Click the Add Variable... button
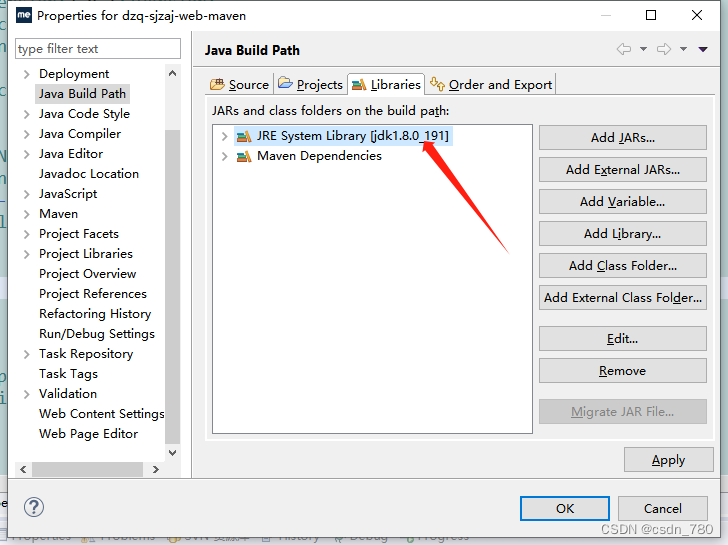The width and height of the screenshot is (728, 545). pyautogui.click(x=623, y=201)
